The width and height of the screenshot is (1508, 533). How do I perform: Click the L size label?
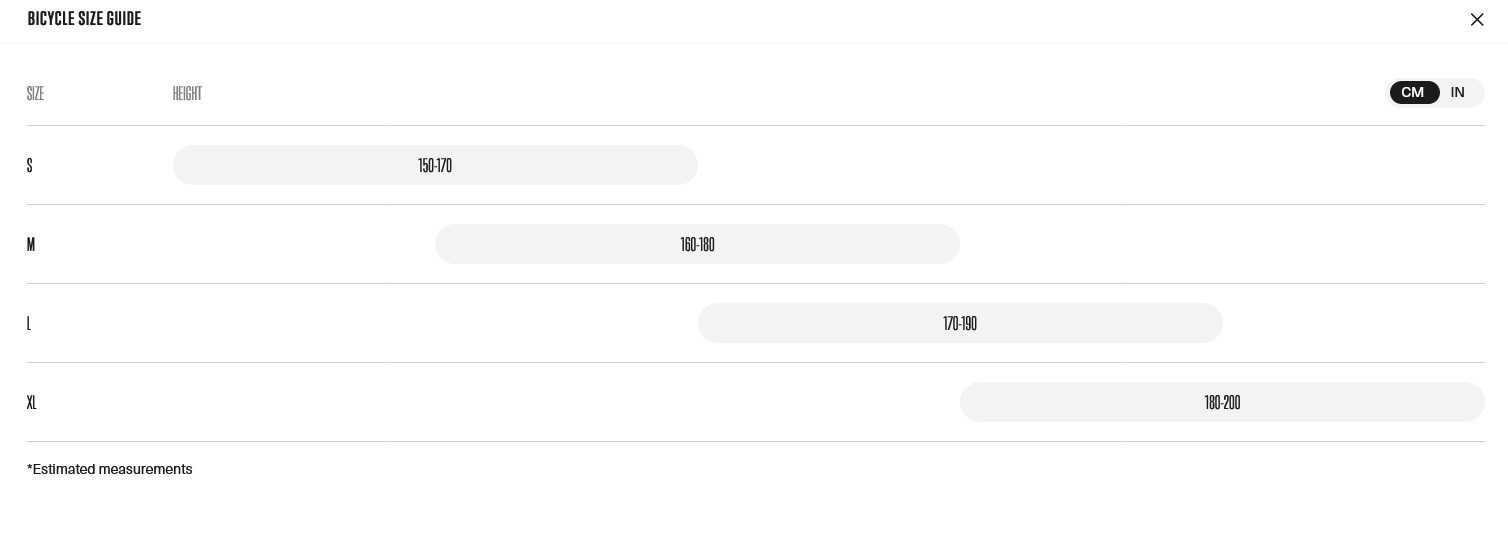29,323
